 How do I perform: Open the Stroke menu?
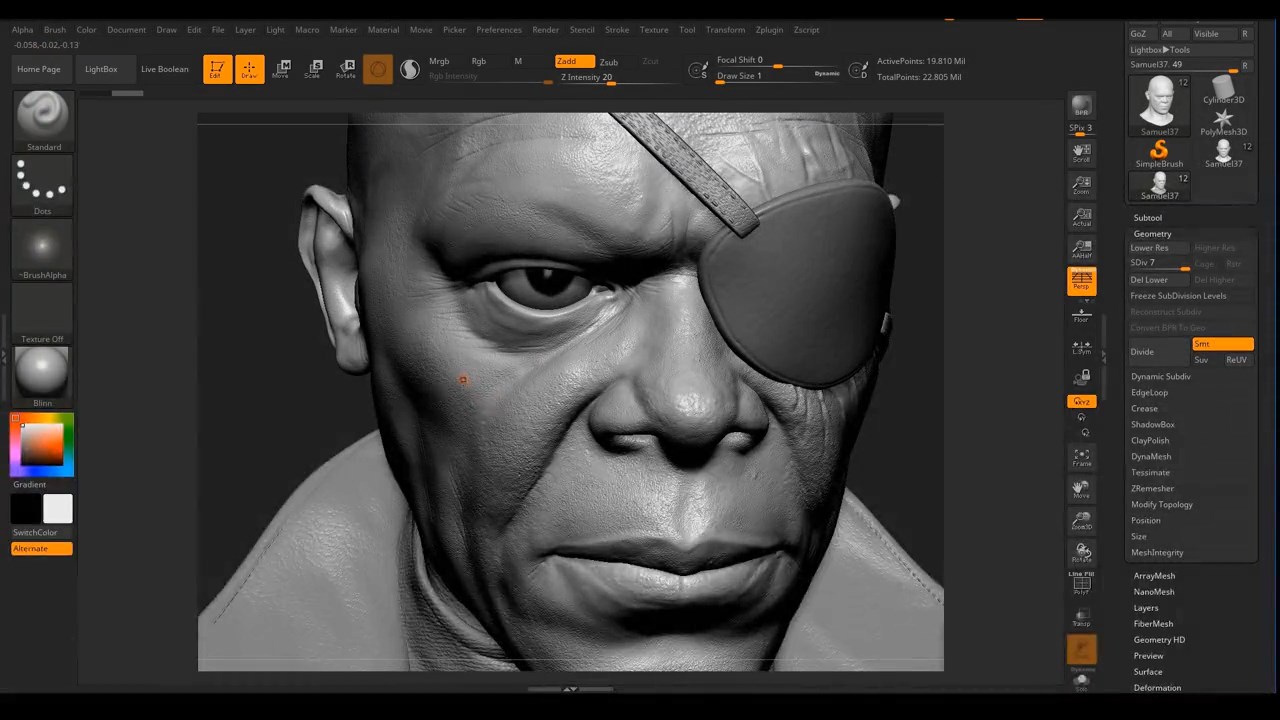(617, 30)
